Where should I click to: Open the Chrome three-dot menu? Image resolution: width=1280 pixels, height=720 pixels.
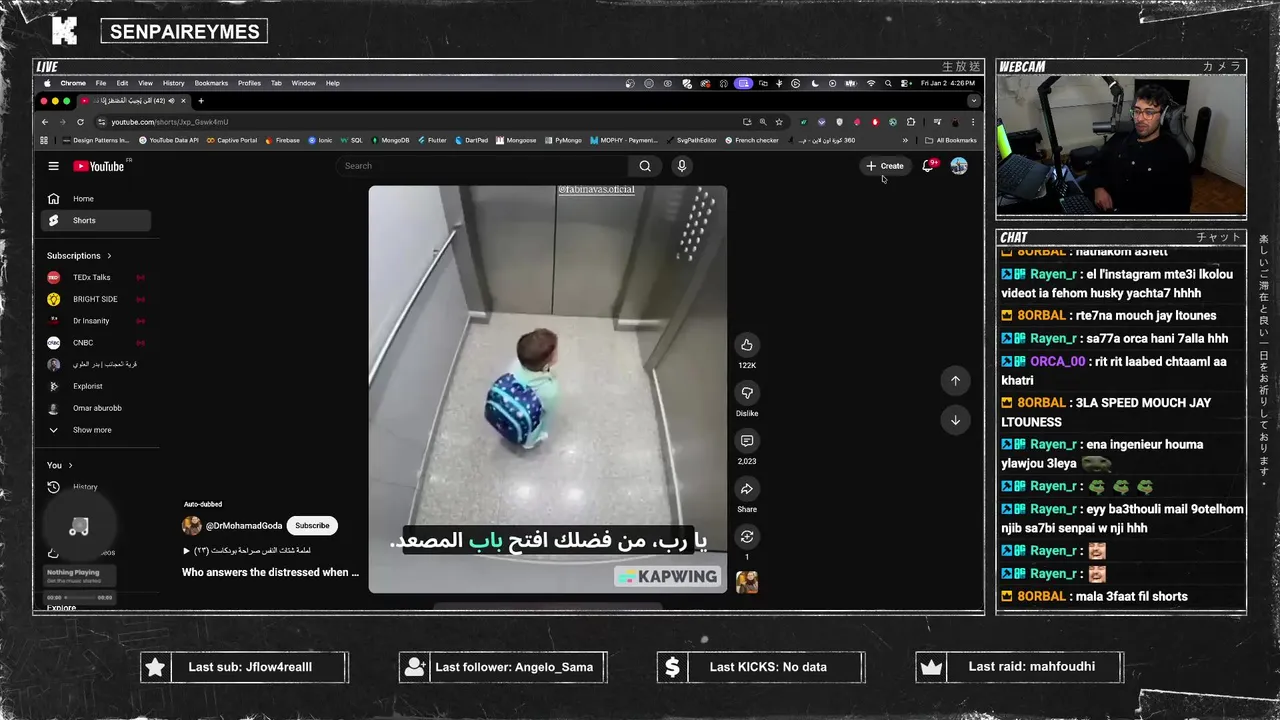[973, 122]
